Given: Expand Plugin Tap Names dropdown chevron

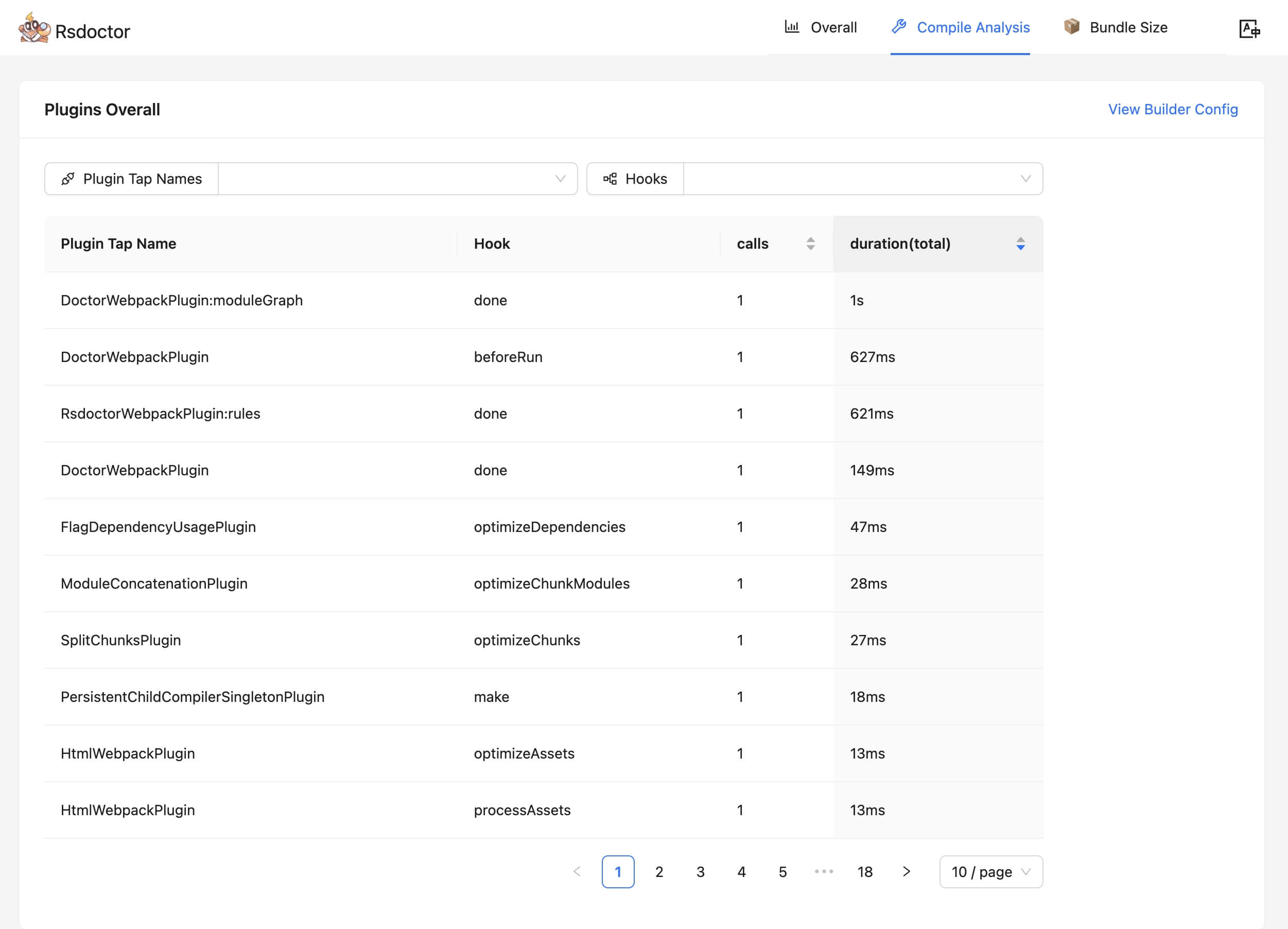Looking at the screenshot, I should [x=561, y=179].
